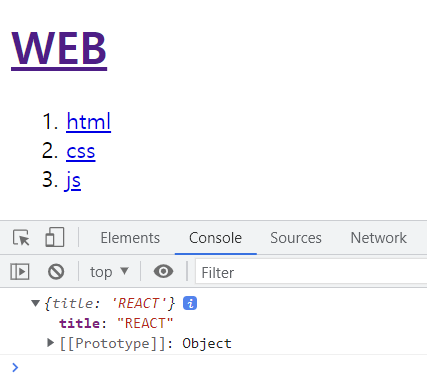Image resolution: width=427 pixels, height=391 pixels.
Task: Open the html link
Action: pyautogui.click(x=88, y=122)
